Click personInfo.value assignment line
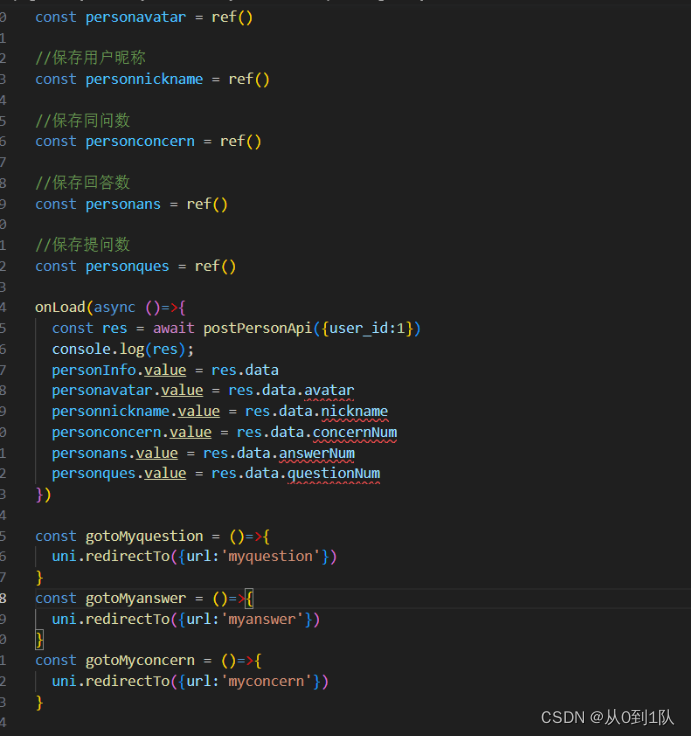 point(165,370)
